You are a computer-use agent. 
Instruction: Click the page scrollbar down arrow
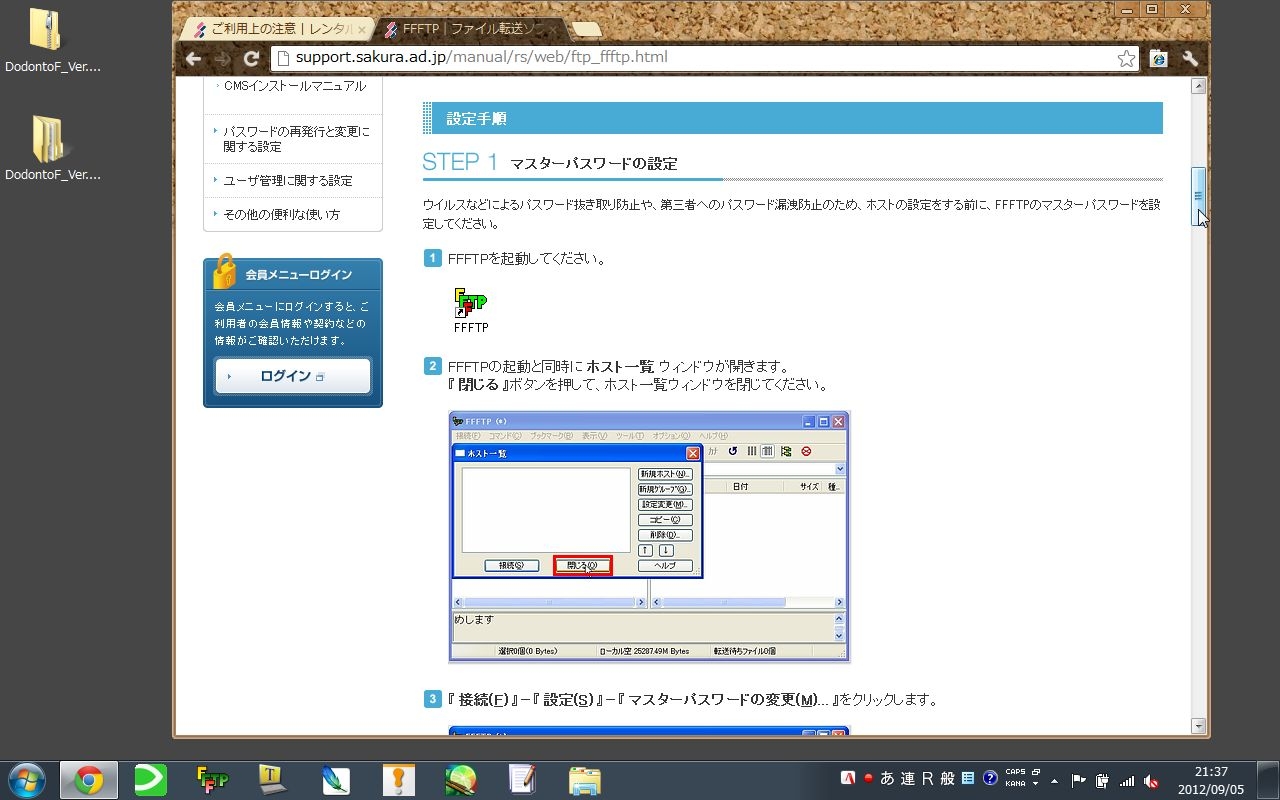[1198, 726]
